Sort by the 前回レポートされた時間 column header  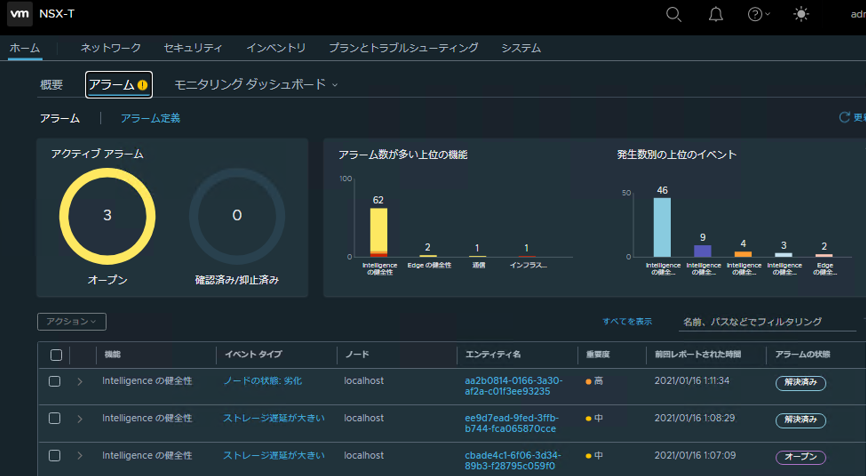(x=698, y=355)
